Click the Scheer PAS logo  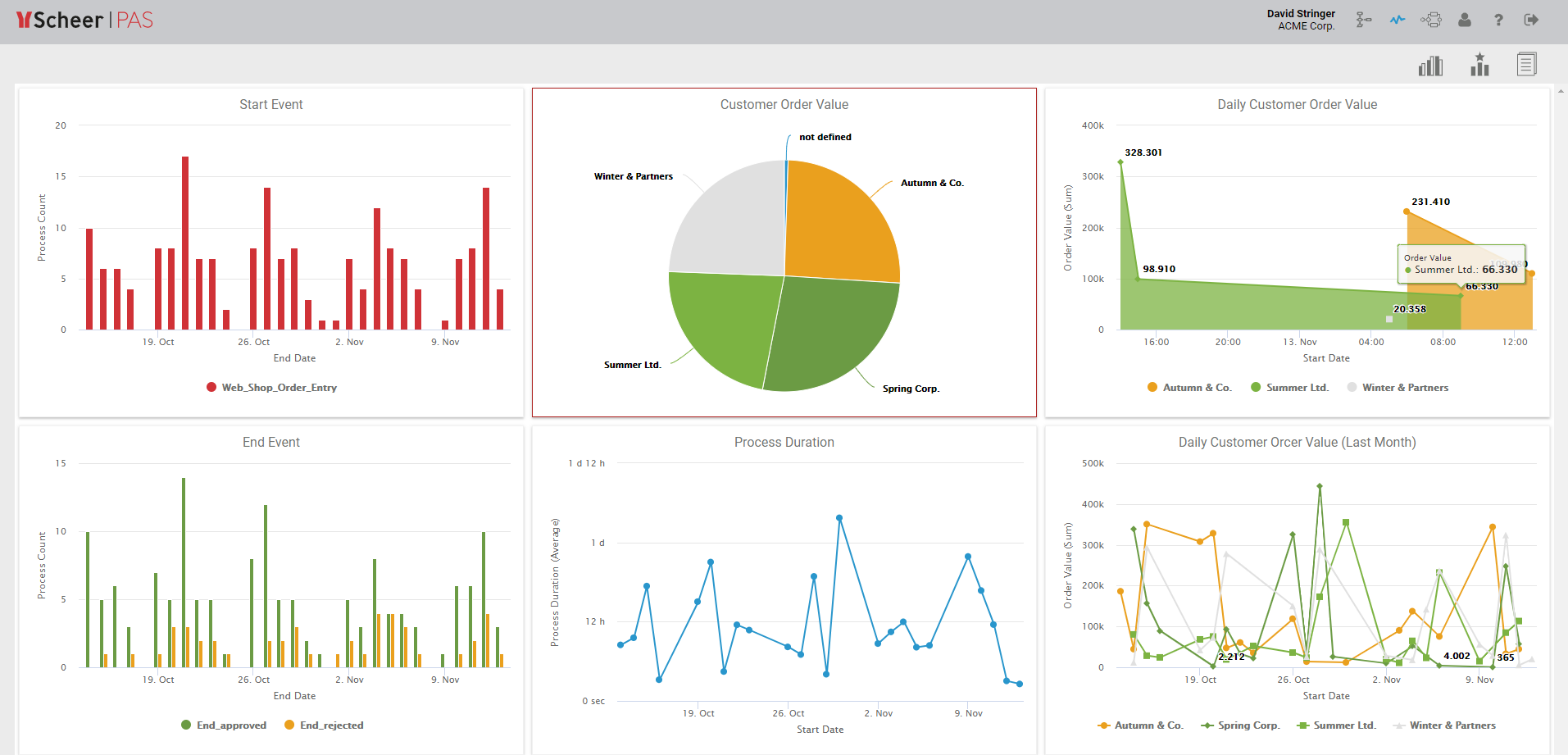pyautogui.click(x=85, y=20)
